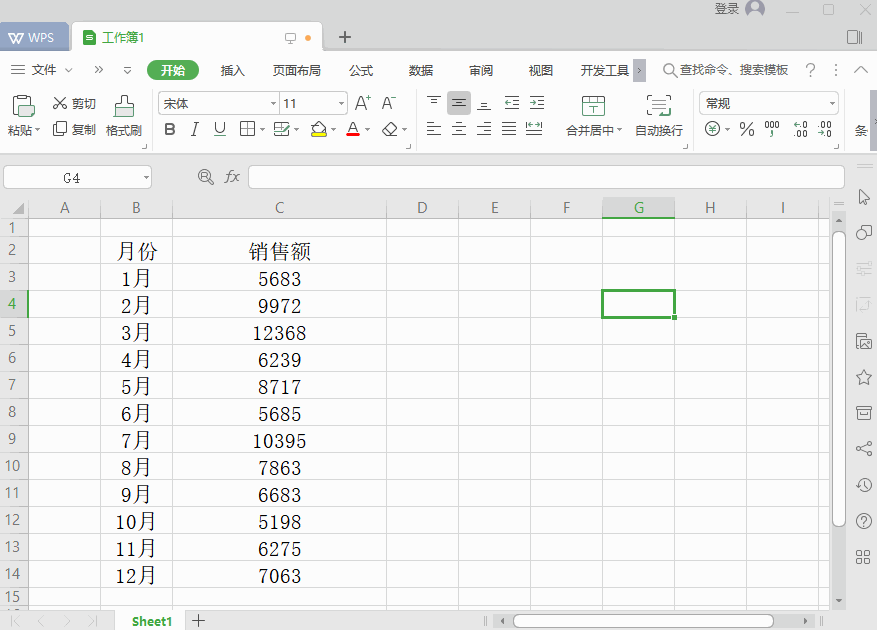Apply comma thousands separator style
This screenshot has width=877, height=630.
coord(772,129)
